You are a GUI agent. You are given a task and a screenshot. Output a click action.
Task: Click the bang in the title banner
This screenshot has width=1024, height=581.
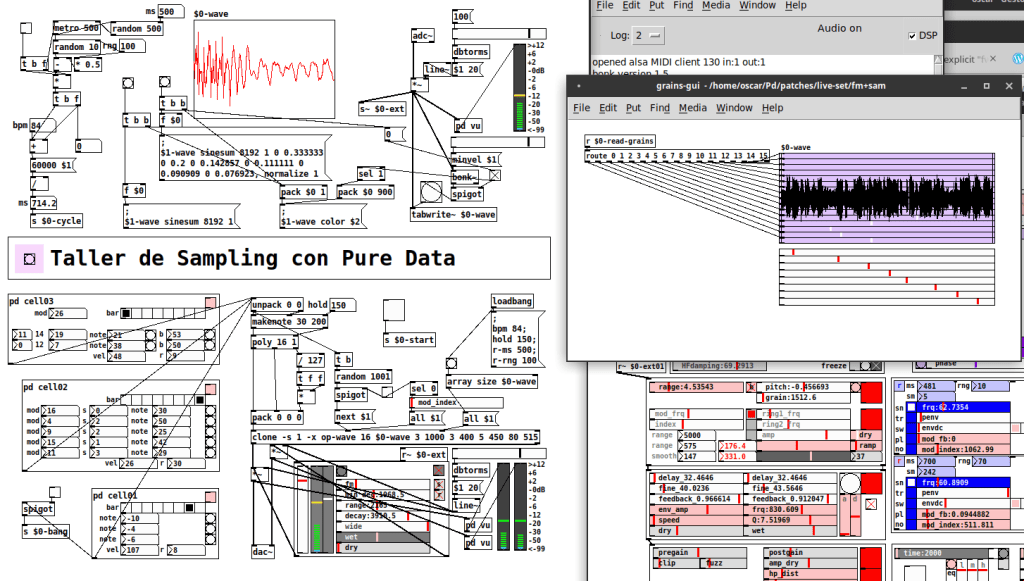29,259
